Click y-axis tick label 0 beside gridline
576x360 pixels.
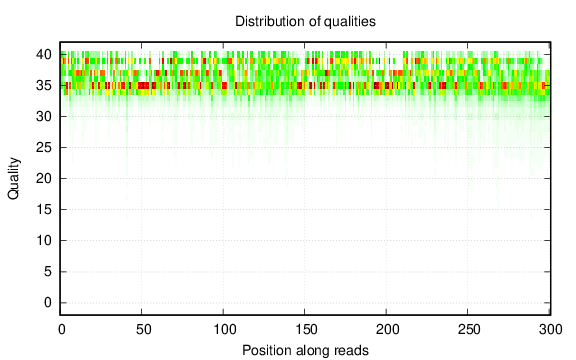pos(48,303)
